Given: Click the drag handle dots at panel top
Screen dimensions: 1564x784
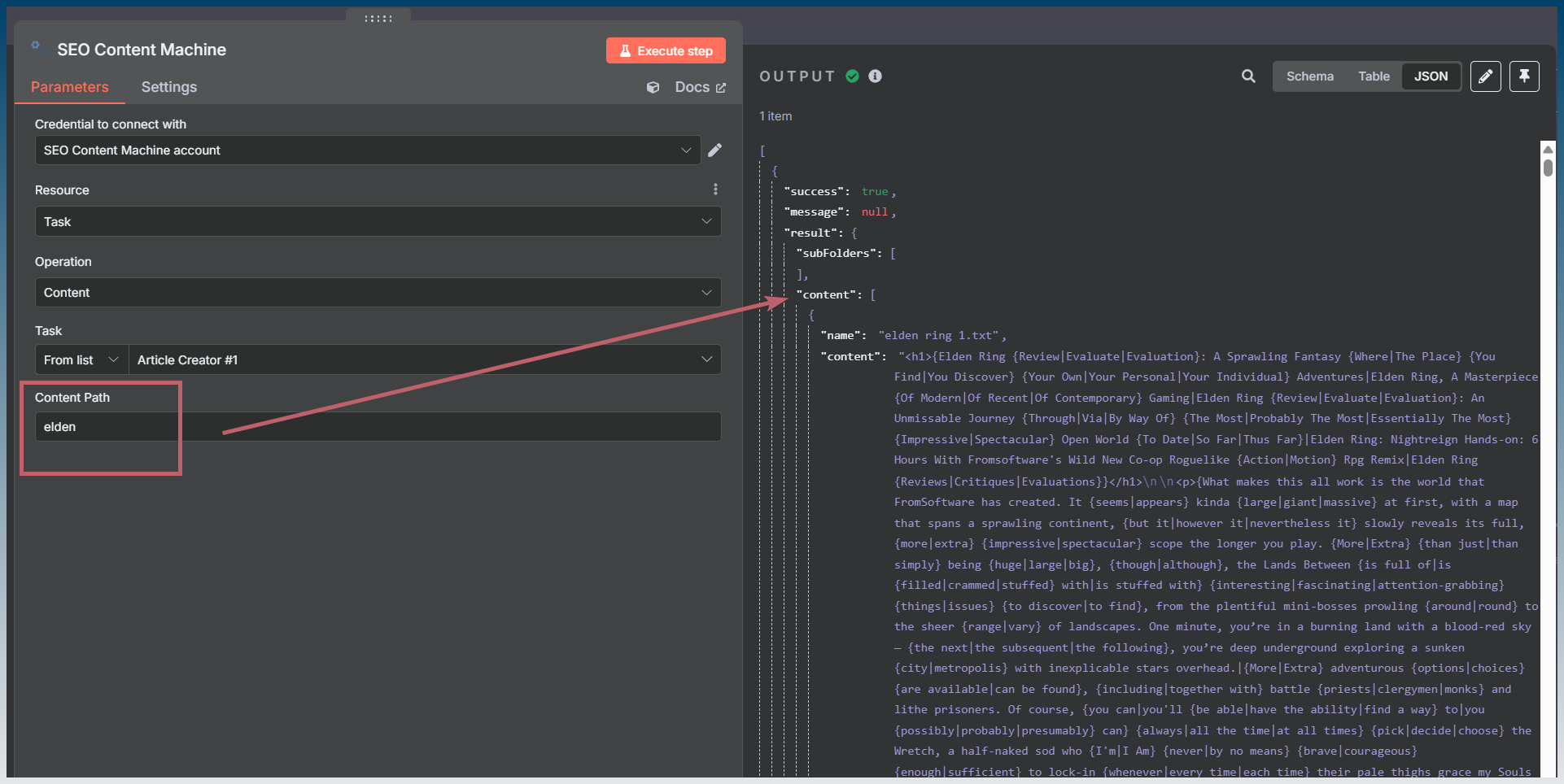Looking at the screenshot, I should (378, 18).
